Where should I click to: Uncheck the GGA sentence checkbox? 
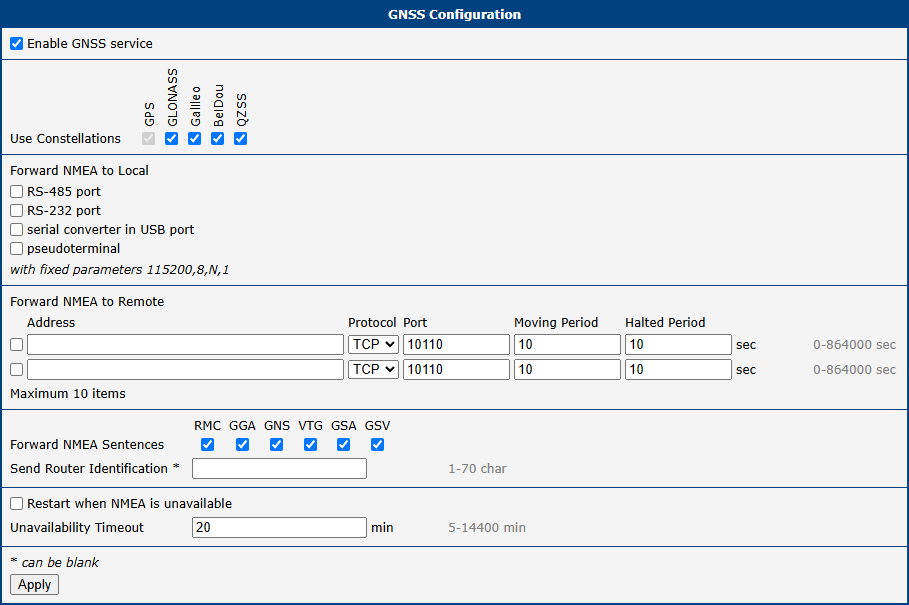pyautogui.click(x=242, y=444)
